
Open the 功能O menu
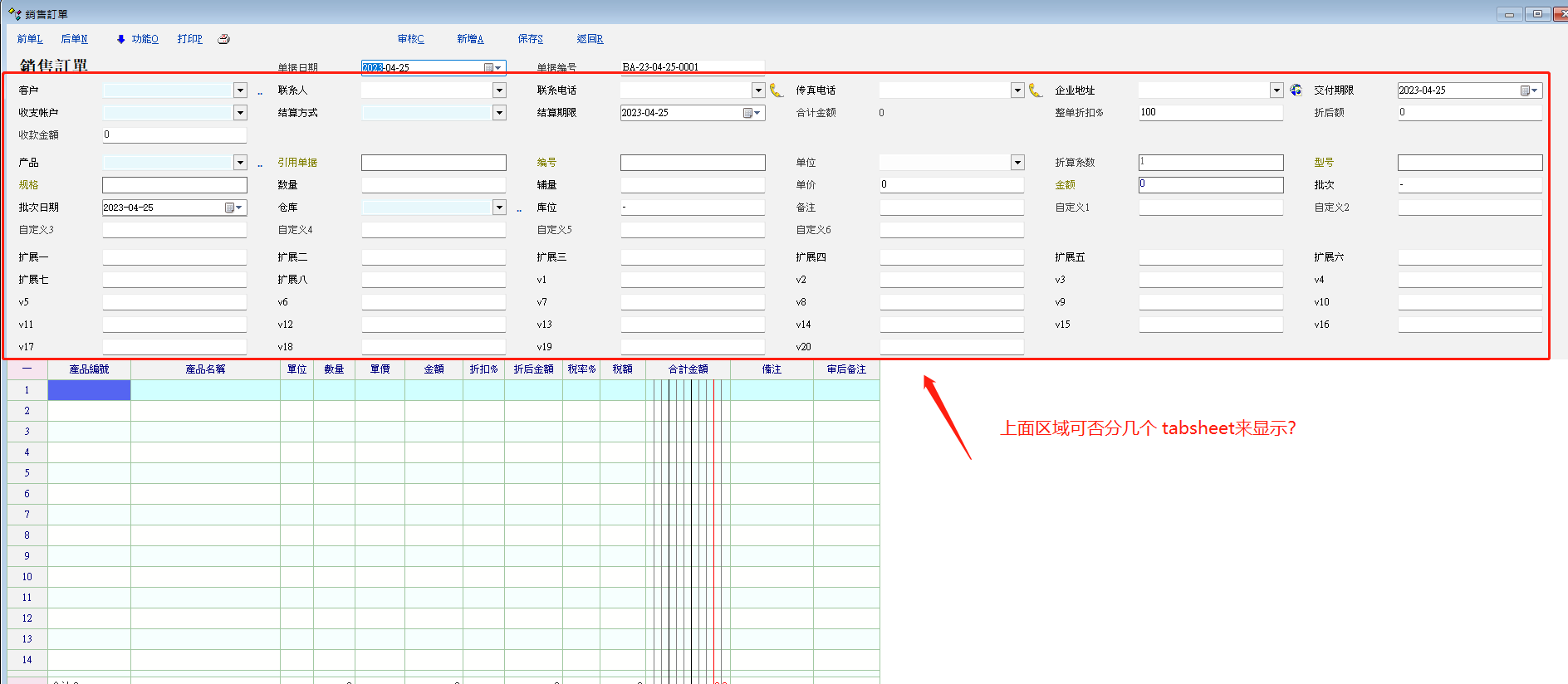point(145,39)
